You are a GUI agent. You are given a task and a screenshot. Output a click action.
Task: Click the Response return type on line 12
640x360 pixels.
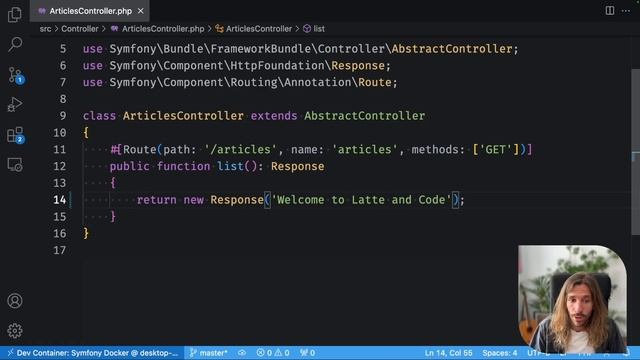coord(298,167)
